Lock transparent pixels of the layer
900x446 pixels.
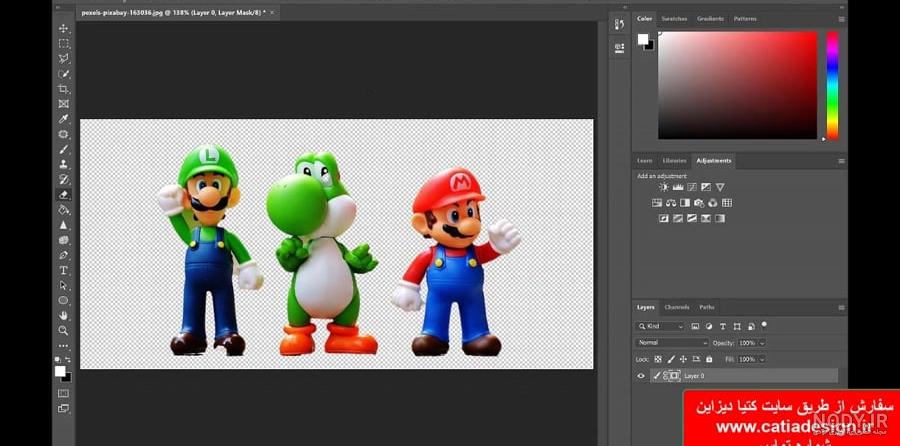[658, 359]
